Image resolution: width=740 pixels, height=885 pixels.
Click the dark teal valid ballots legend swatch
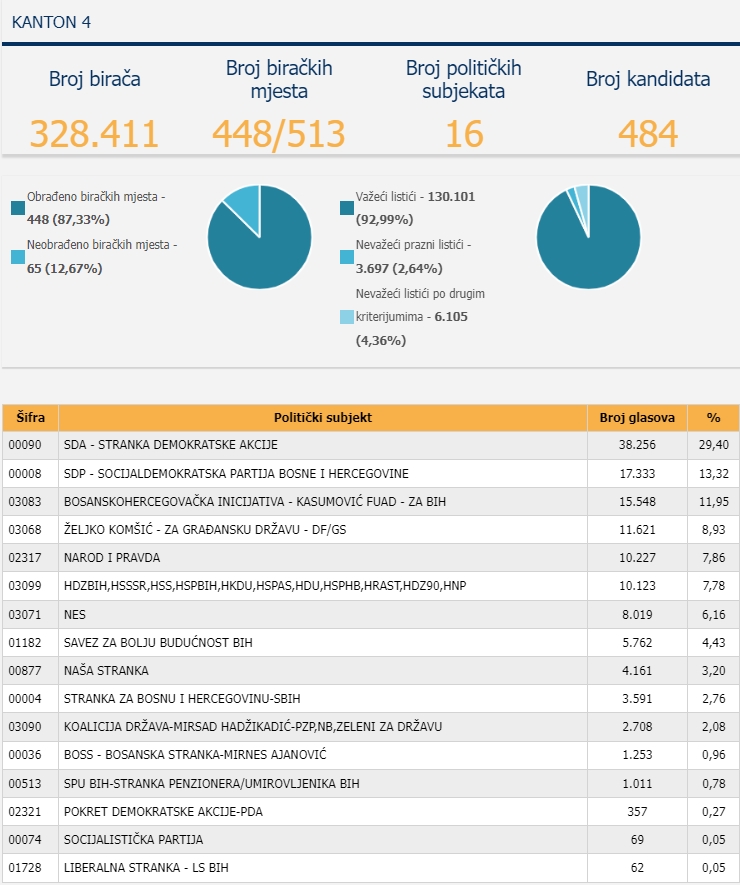(x=347, y=208)
